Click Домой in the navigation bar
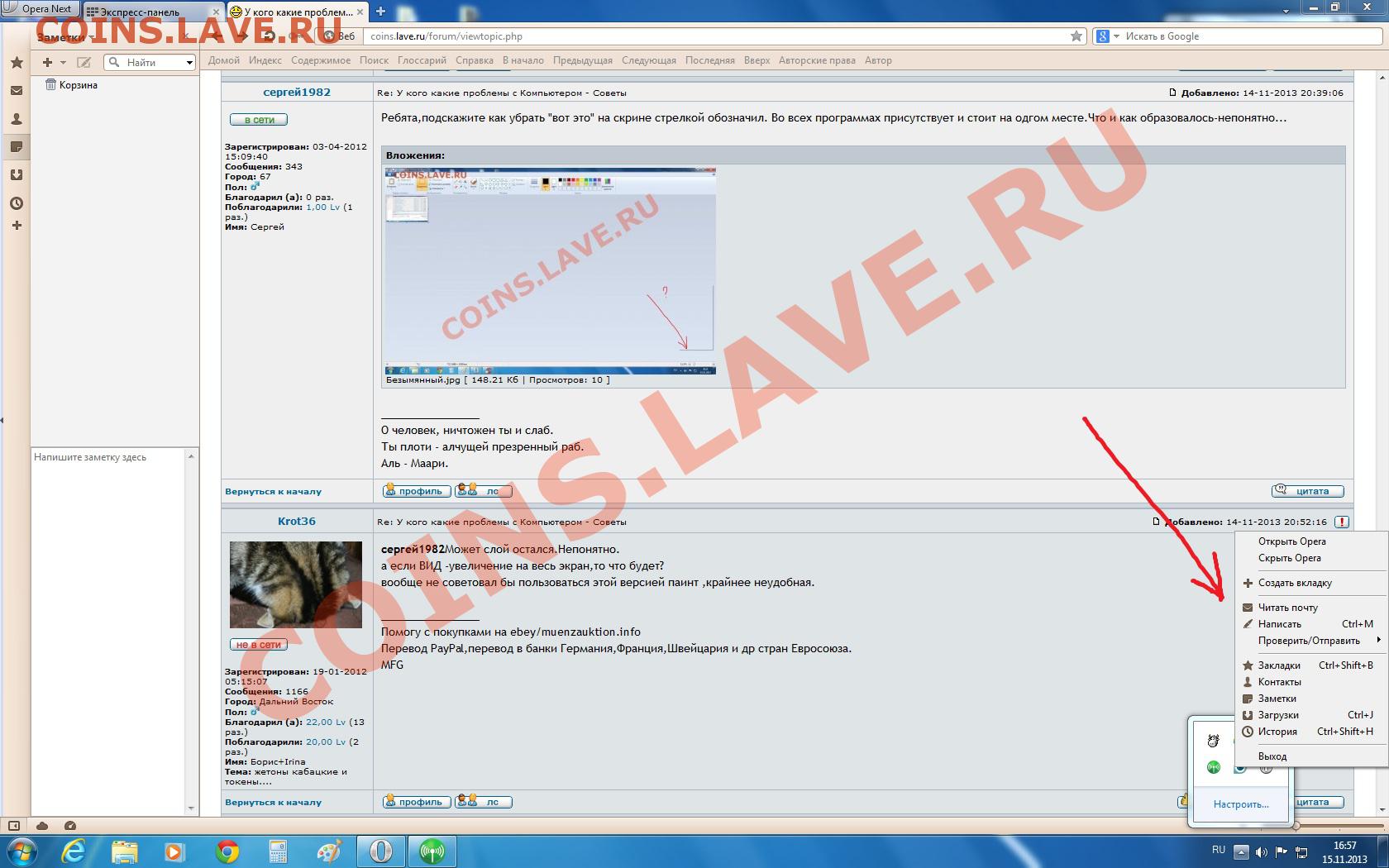Screen dimensions: 1389x868 point(224,60)
